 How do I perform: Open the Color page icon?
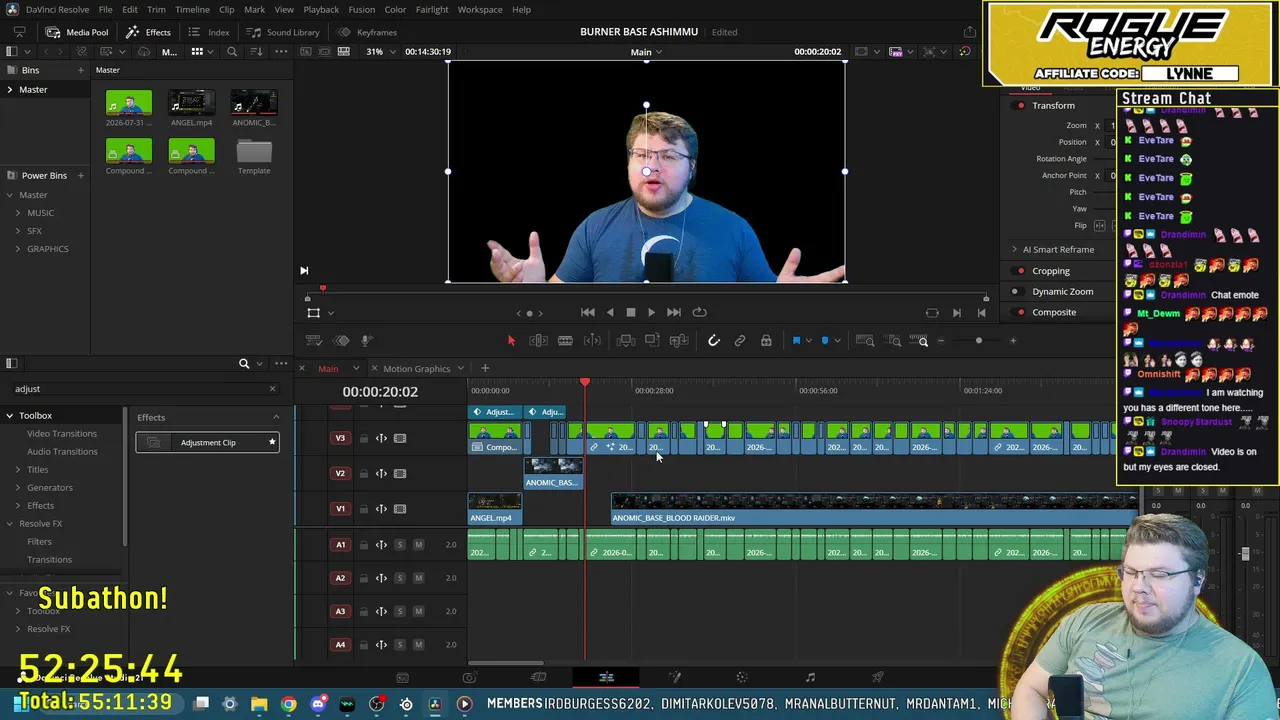741,678
